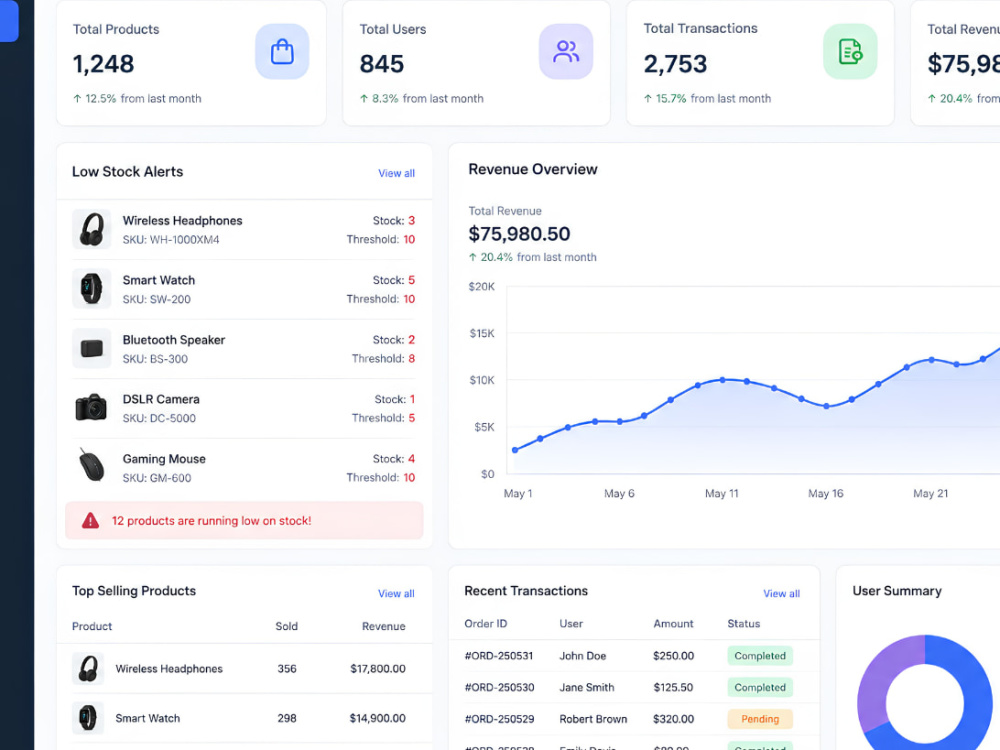Image resolution: width=1000 pixels, height=750 pixels.
Task: Click Gaming Mouse product name
Action: click(164, 459)
